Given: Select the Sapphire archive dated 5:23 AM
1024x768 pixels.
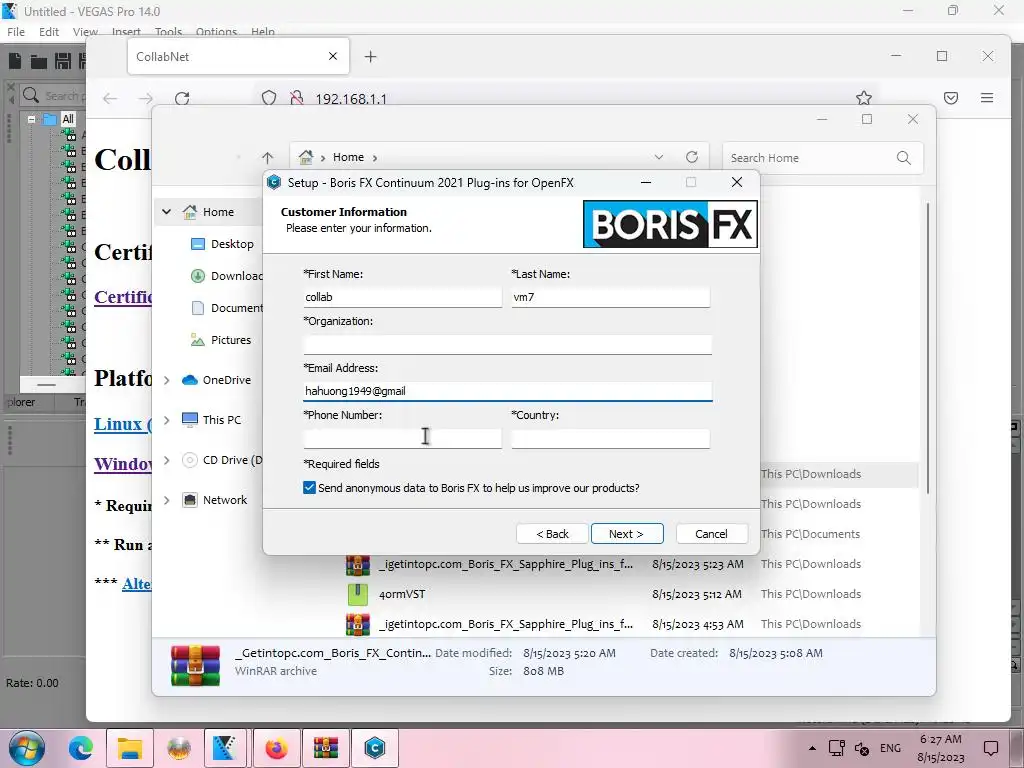Looking at the screenshot, I should click(x=505, y=564).
